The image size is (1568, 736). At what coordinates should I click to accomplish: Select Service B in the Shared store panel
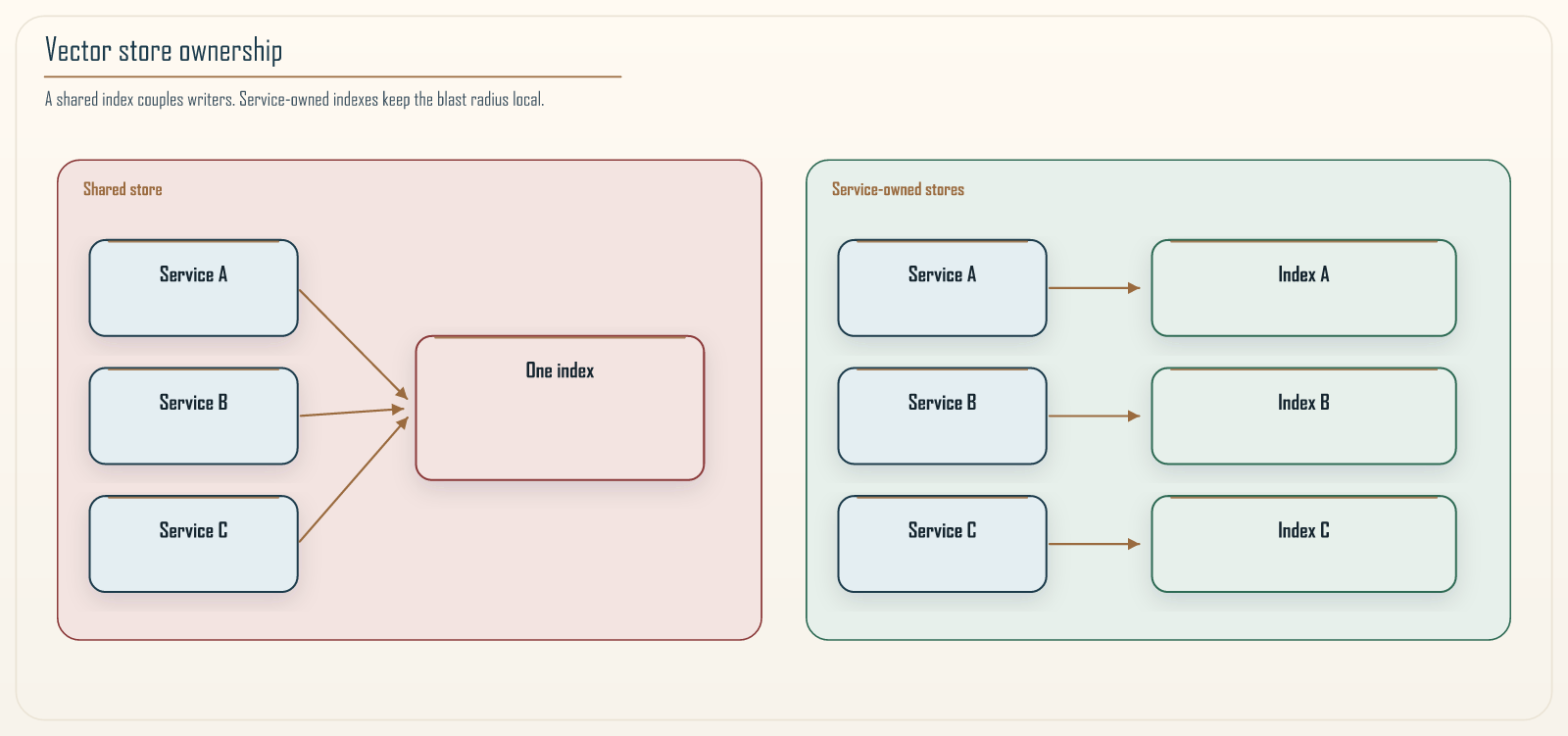pos(193,416)
